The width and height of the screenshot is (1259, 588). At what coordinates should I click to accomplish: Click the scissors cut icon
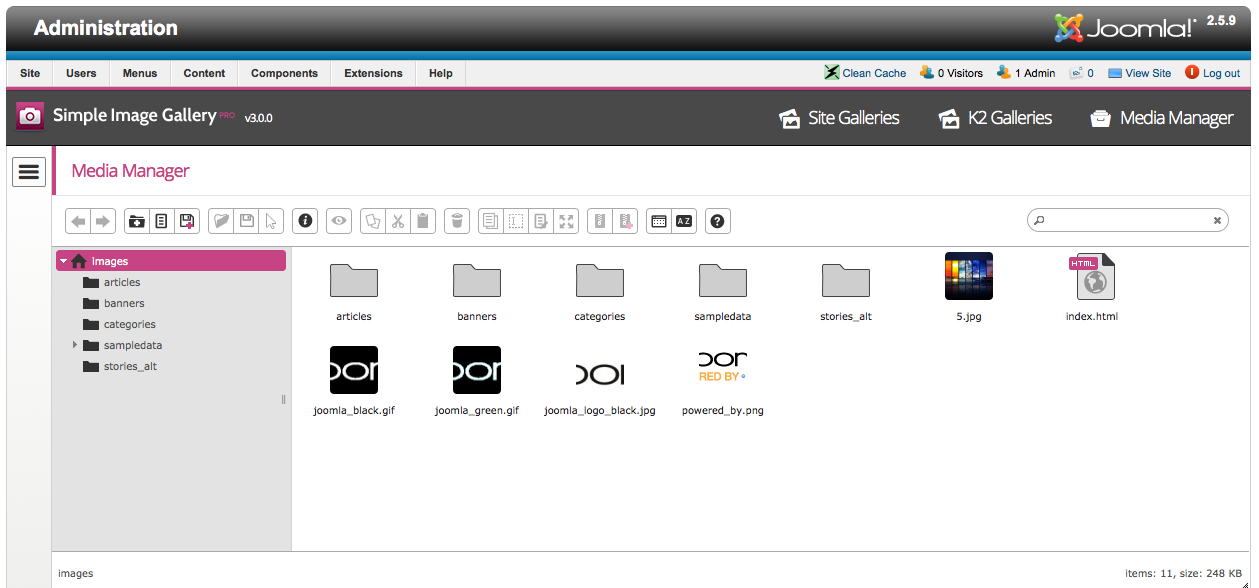coord(398,221)
